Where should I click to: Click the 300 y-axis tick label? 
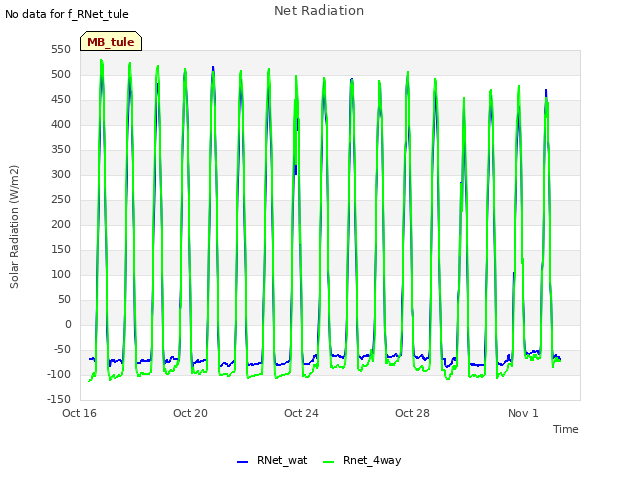pos(61,175)
